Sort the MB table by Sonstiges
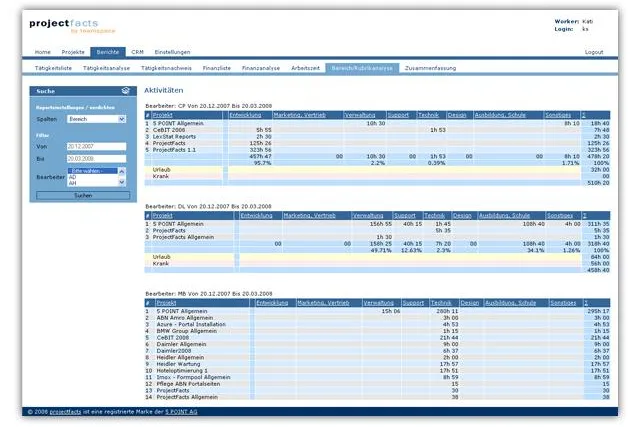This screenshot has height=427, width=640. pos(563,303)
